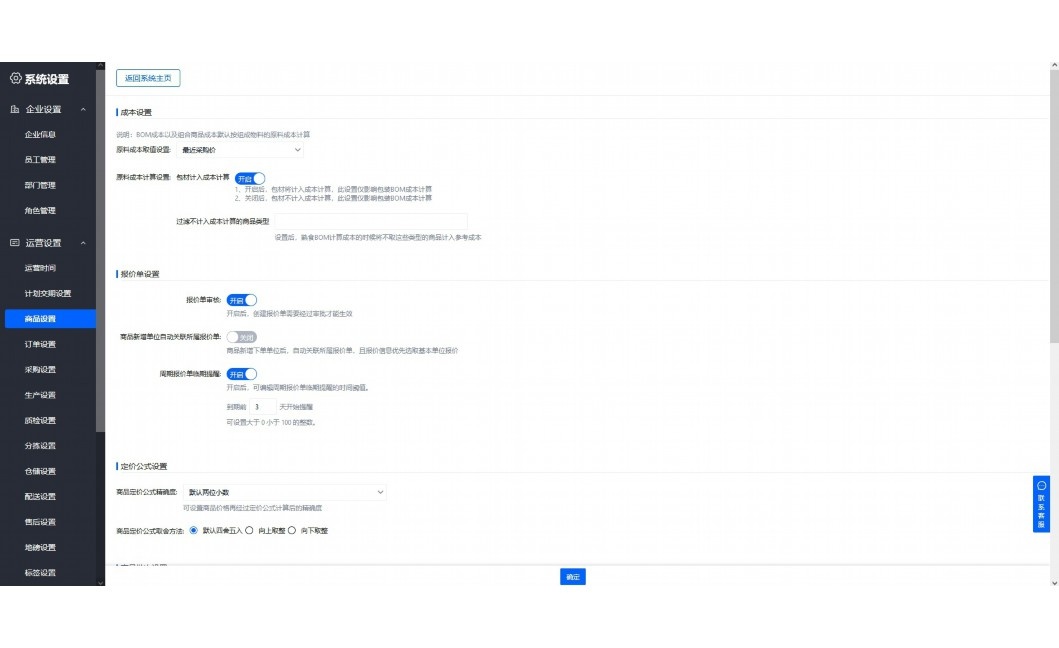The width and height of the screenshot is (1059, 648).
Task: Collapse the 企业设置 menu chevron
Action: (84, 110)
